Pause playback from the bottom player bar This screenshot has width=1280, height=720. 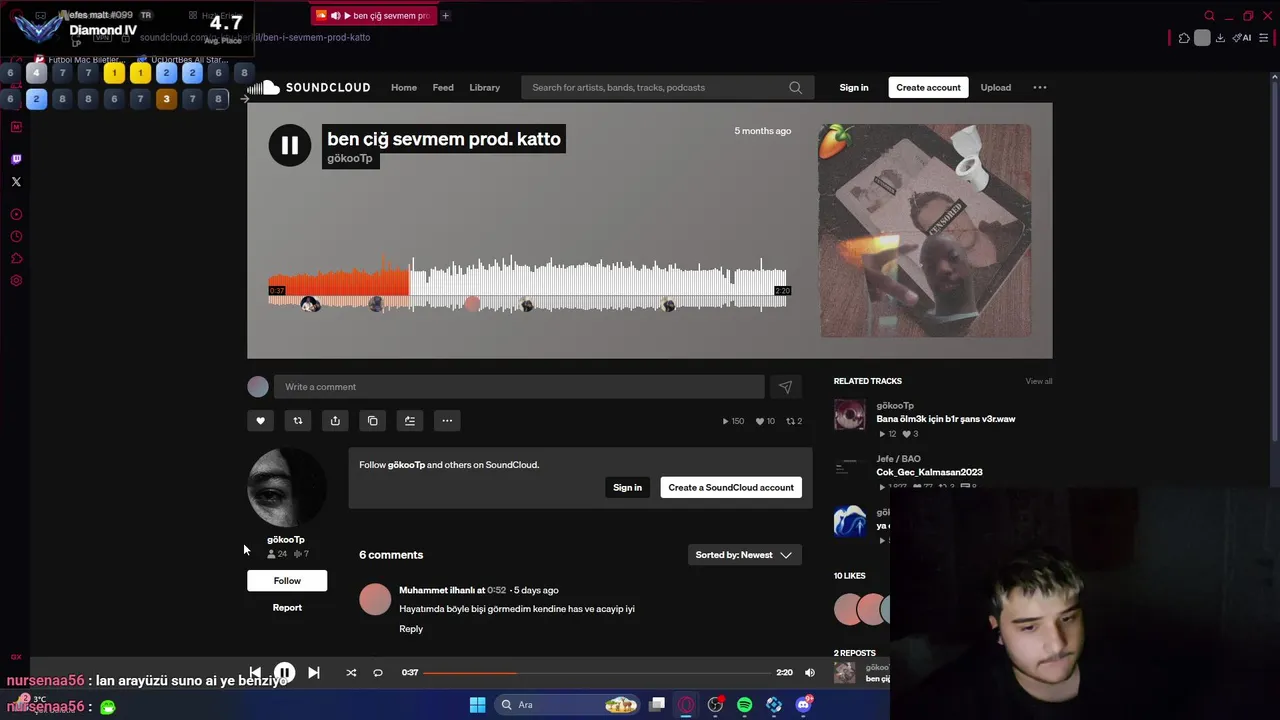(284, 673)
